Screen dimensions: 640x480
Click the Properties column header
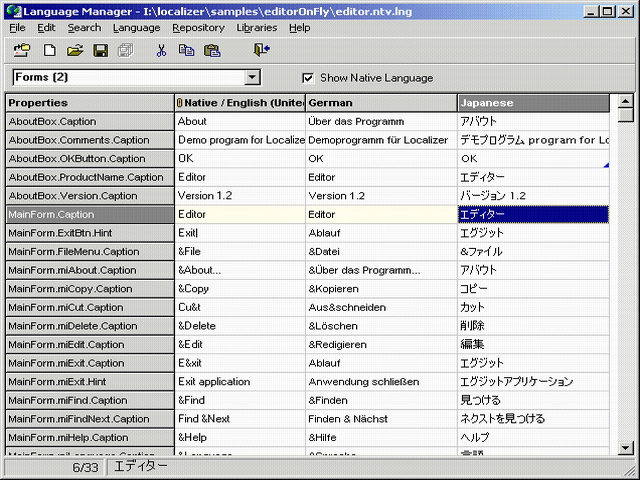point(89,102)
